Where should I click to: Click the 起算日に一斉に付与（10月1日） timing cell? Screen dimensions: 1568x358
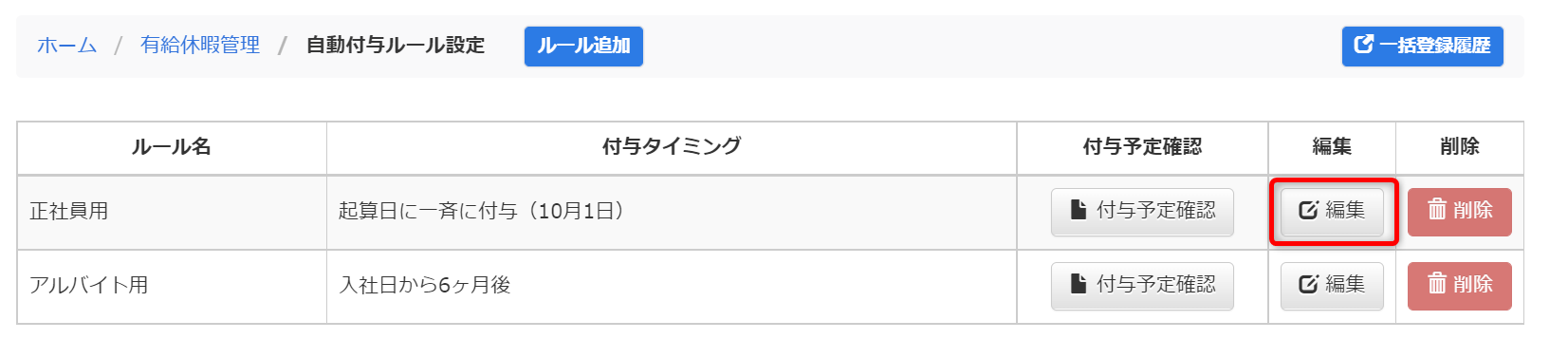pos(672,212)
